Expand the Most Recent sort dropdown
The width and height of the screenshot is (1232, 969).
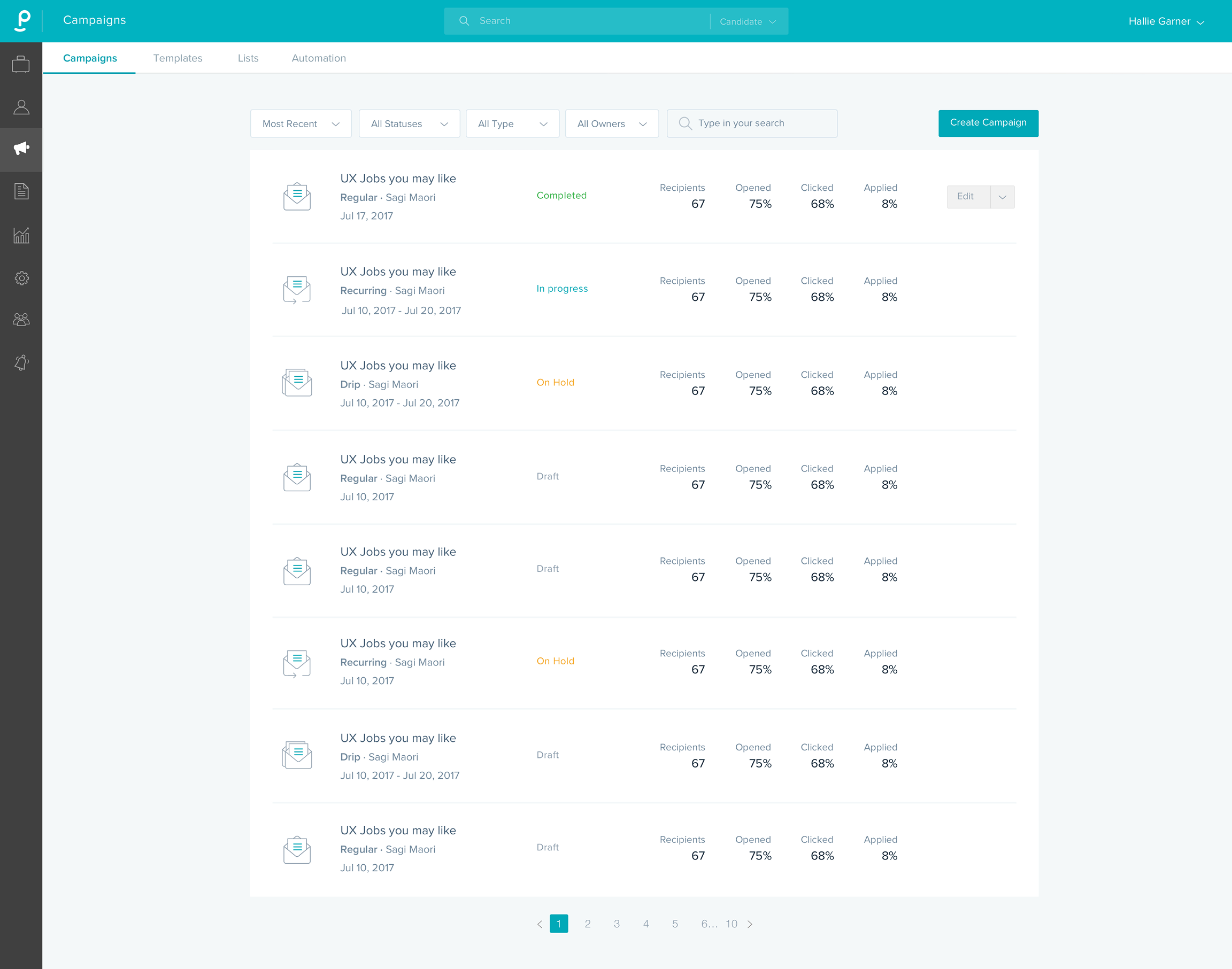(301, 123)
